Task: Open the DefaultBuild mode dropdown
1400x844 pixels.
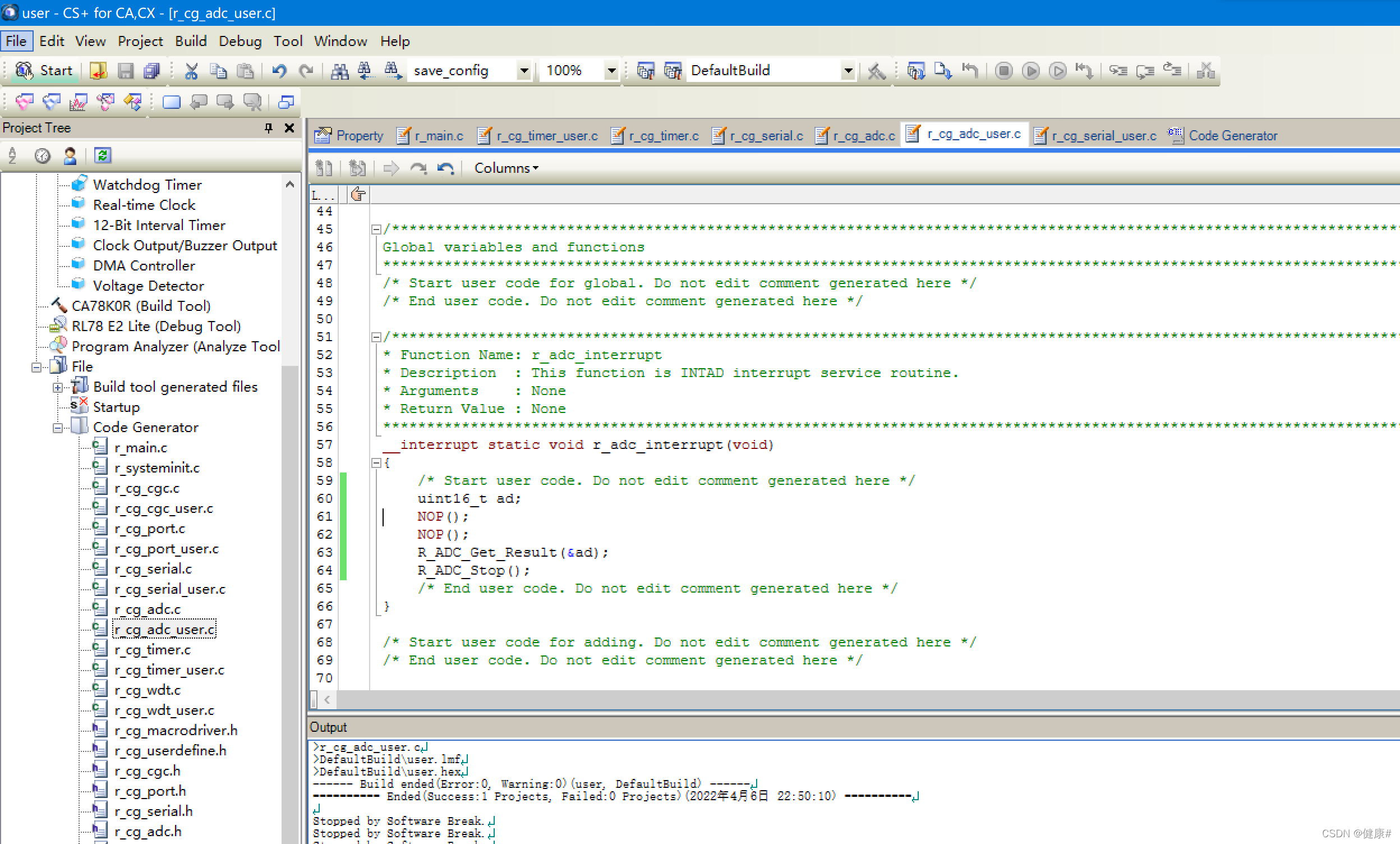Action: tap(848, 71)
